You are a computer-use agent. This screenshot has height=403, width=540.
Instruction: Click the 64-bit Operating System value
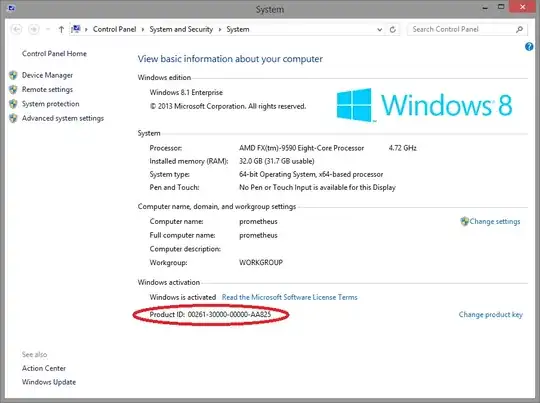[x=311, y=174]
